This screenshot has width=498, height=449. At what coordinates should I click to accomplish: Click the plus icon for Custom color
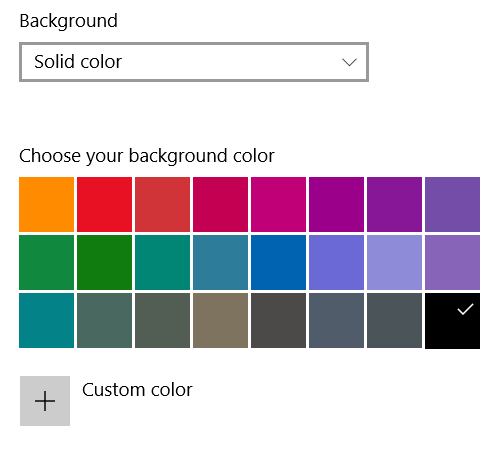45,401
